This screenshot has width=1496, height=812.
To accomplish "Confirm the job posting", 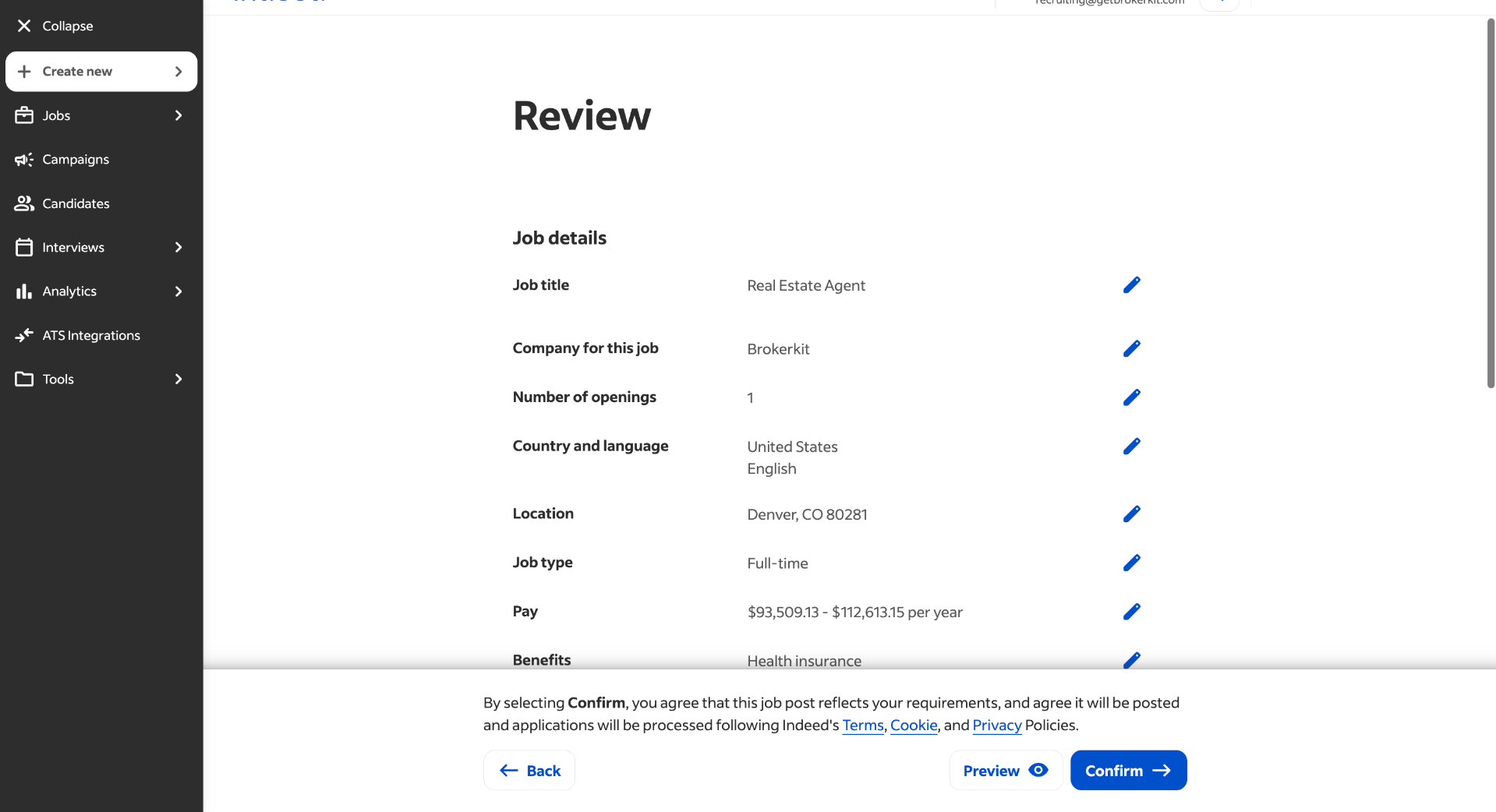I will (x=1128, y=770).
